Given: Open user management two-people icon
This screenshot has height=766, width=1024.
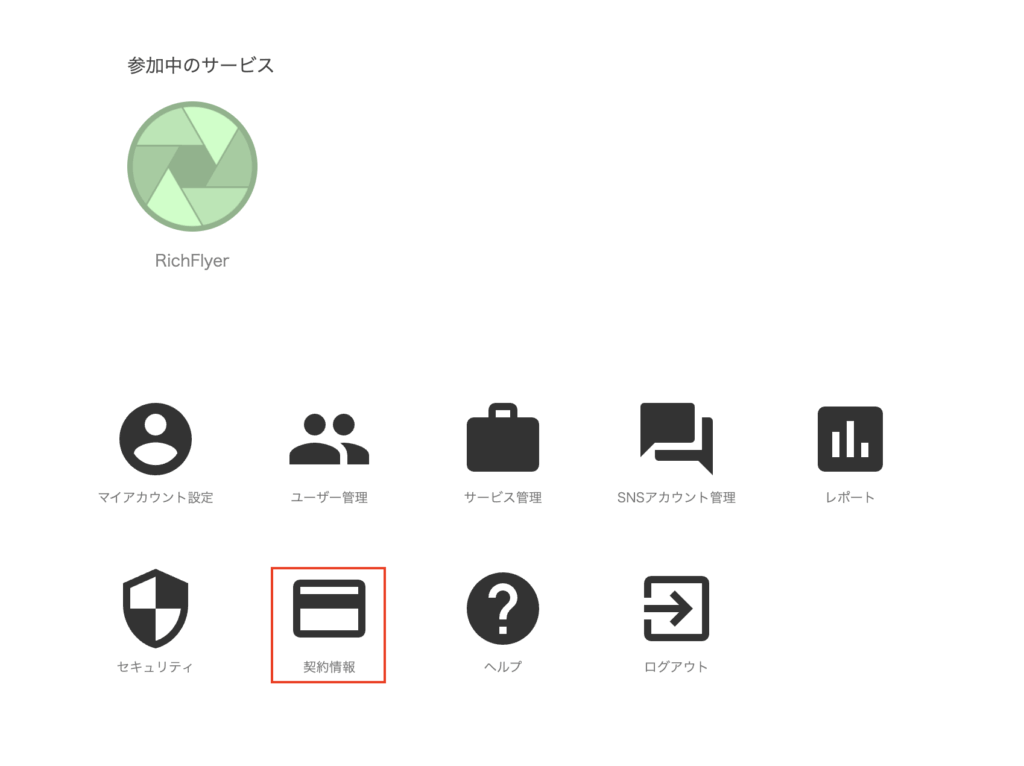Looking at the screenshot, I should pos(329,439).
